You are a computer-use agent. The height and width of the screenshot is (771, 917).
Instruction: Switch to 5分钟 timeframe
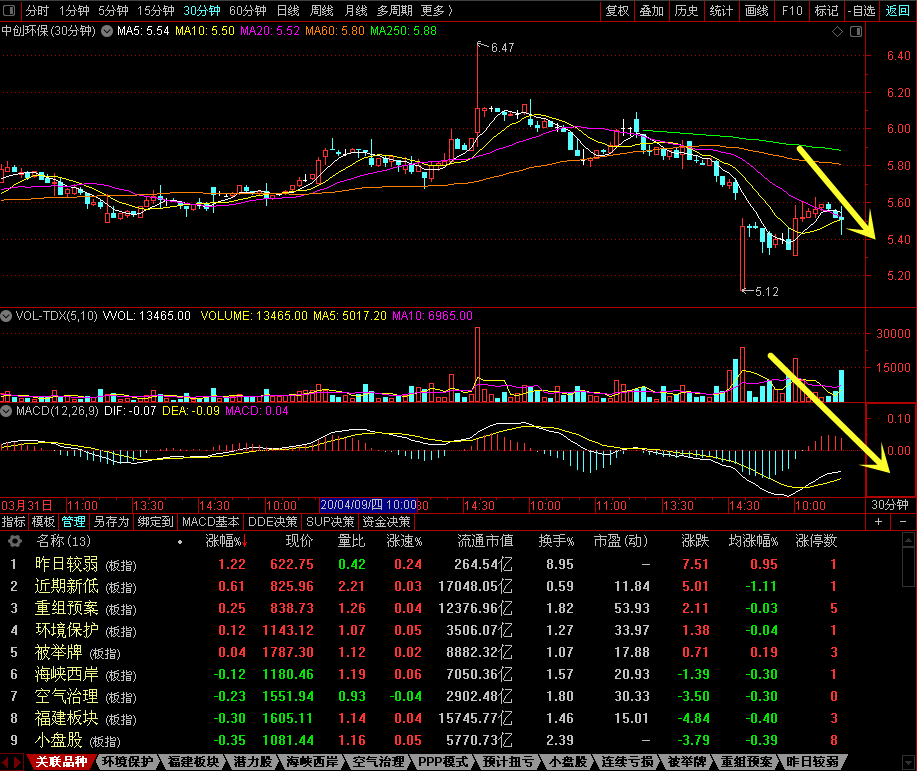click(113, 11)
